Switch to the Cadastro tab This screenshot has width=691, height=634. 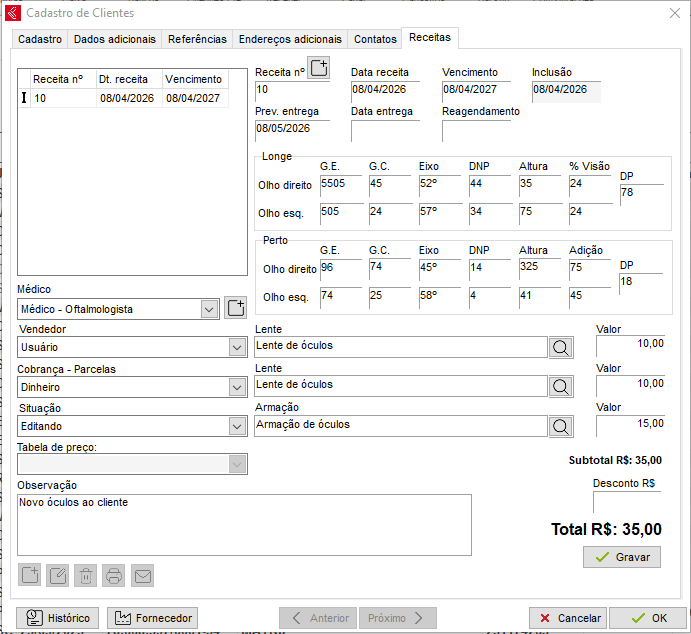(40, 39)
